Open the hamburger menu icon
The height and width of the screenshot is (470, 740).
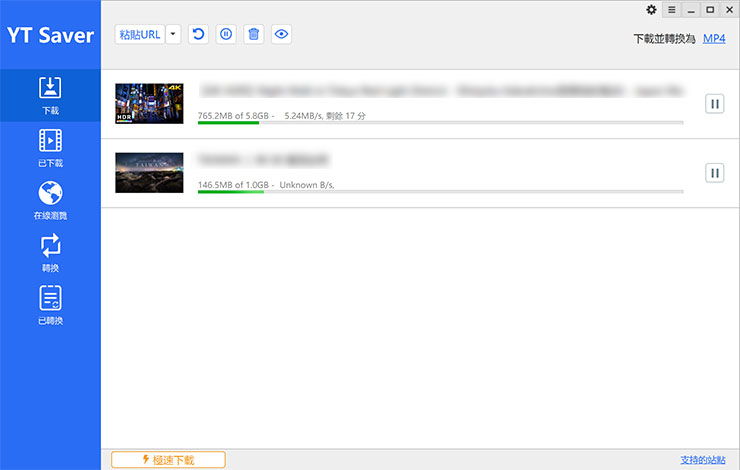pos(672,9)
